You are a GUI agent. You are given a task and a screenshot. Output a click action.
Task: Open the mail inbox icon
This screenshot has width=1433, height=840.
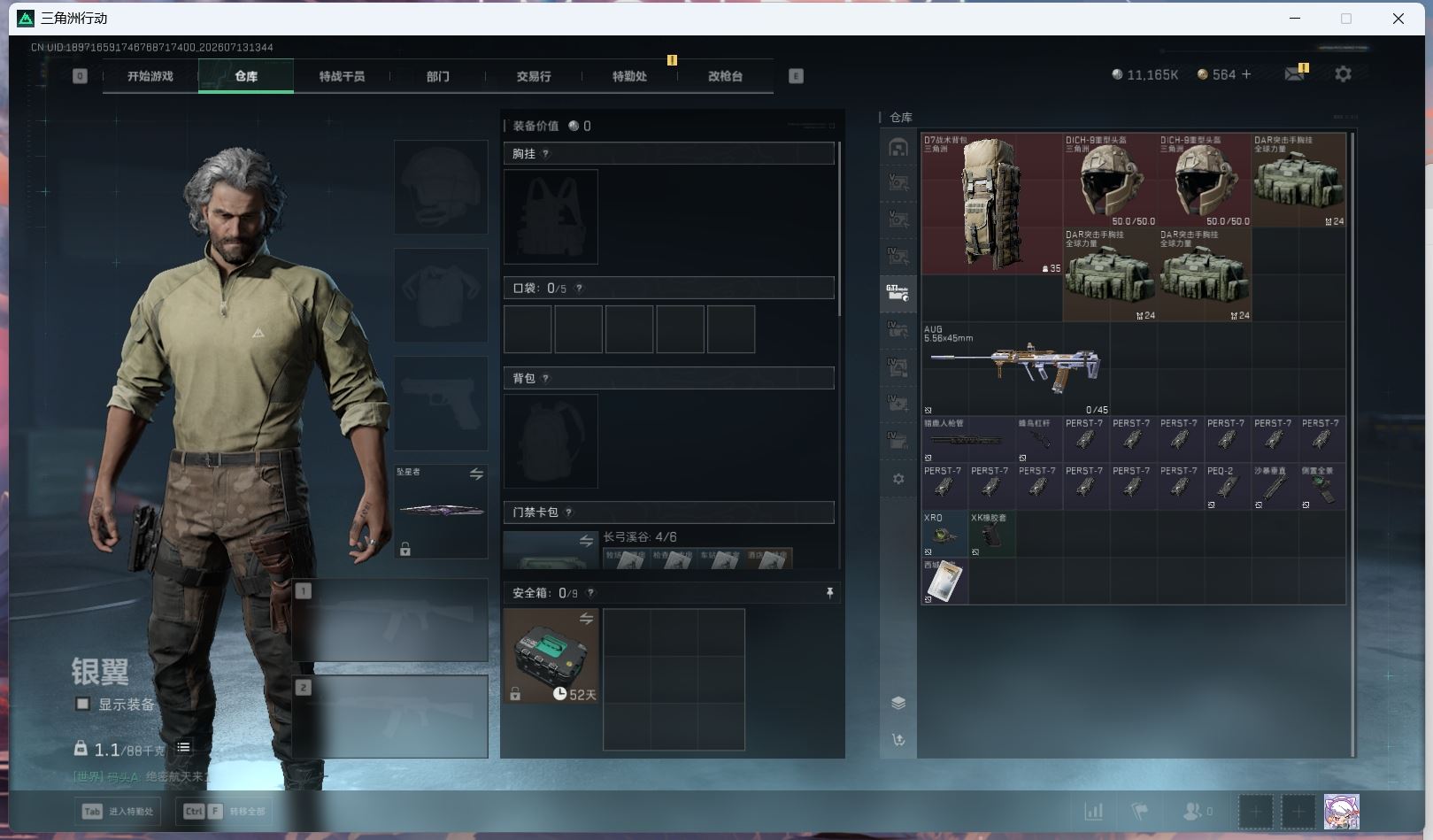point(1295,73)
